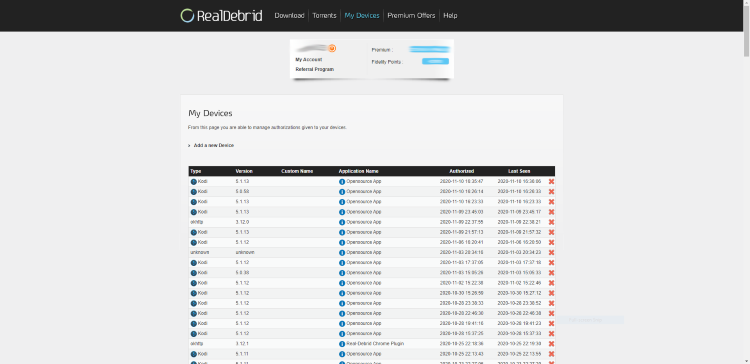This screenshot has width=750, height=364.
Task: Click the Version column header
Action: (x=244, y=171)
